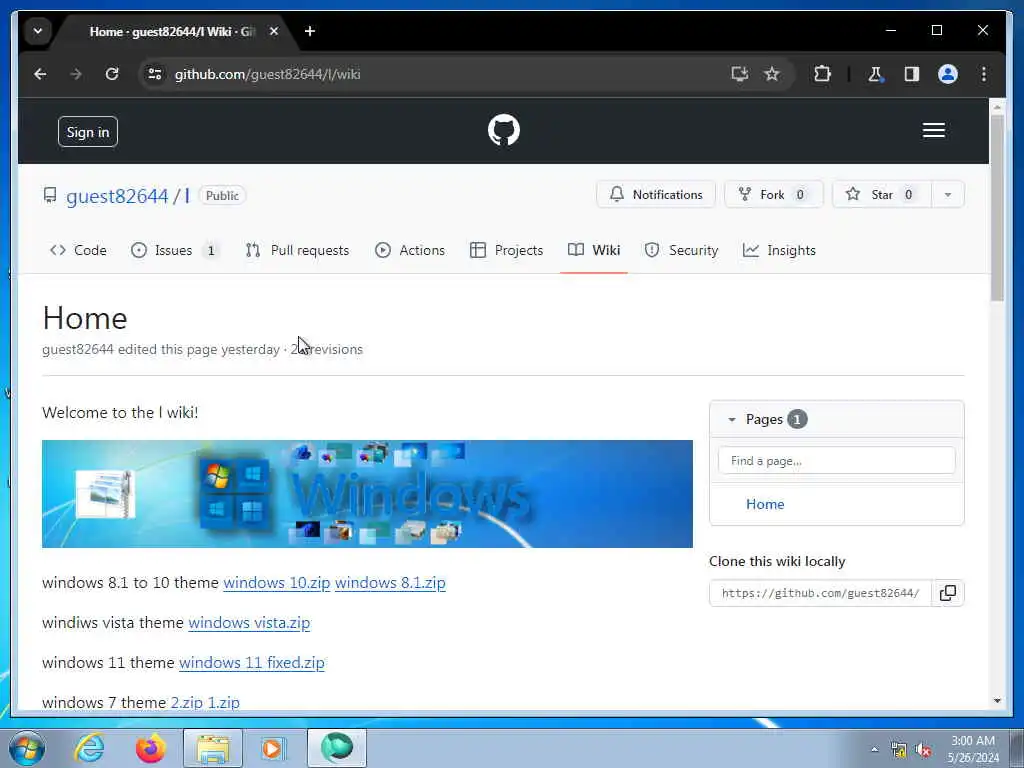Viewport: 1024px width, 768px height.
Task: Open the network tray icon
Action: (x=899, y=750)
